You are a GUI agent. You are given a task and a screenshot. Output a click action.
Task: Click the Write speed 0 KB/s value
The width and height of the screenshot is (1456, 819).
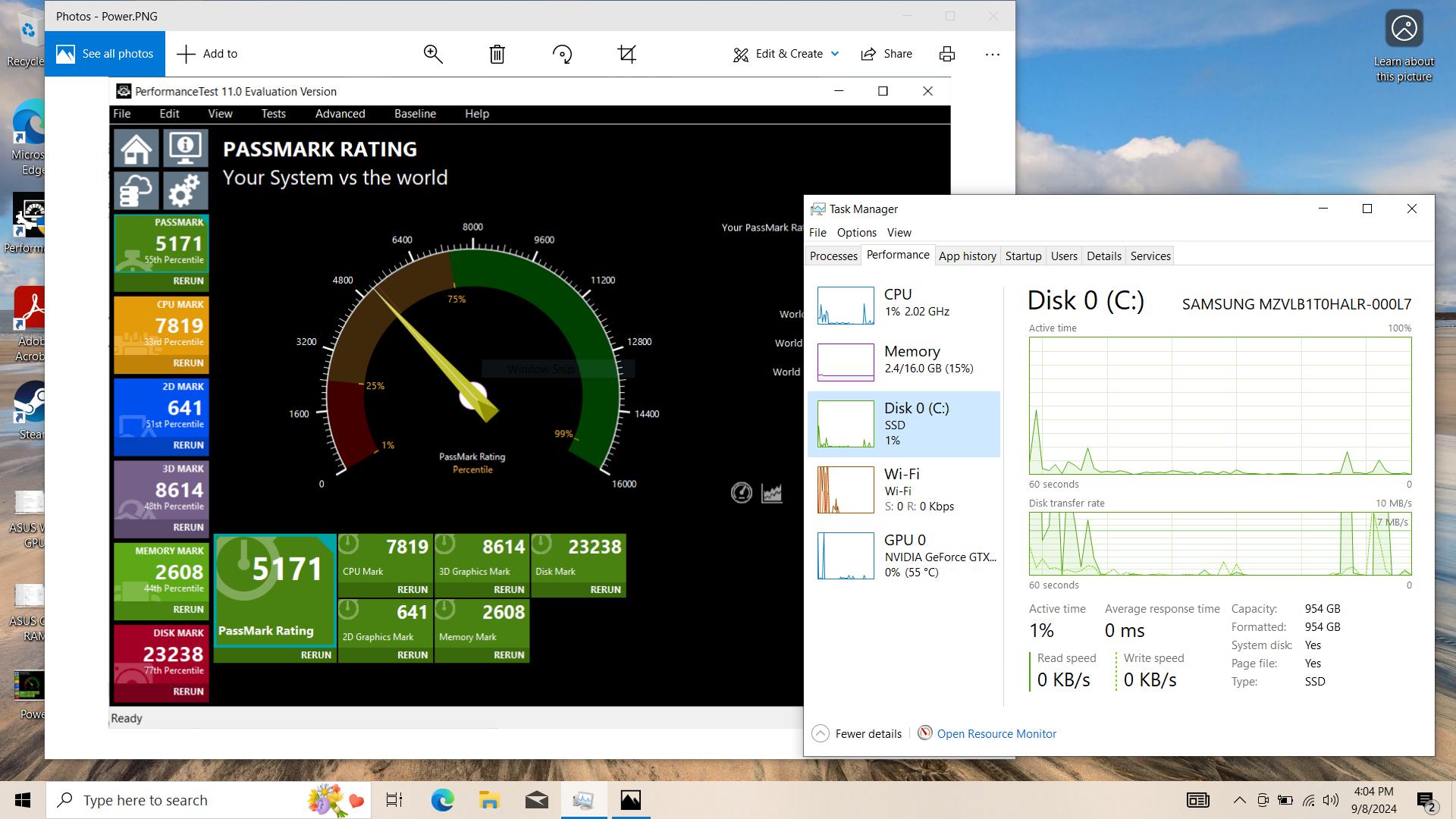tap(1150, 679)
